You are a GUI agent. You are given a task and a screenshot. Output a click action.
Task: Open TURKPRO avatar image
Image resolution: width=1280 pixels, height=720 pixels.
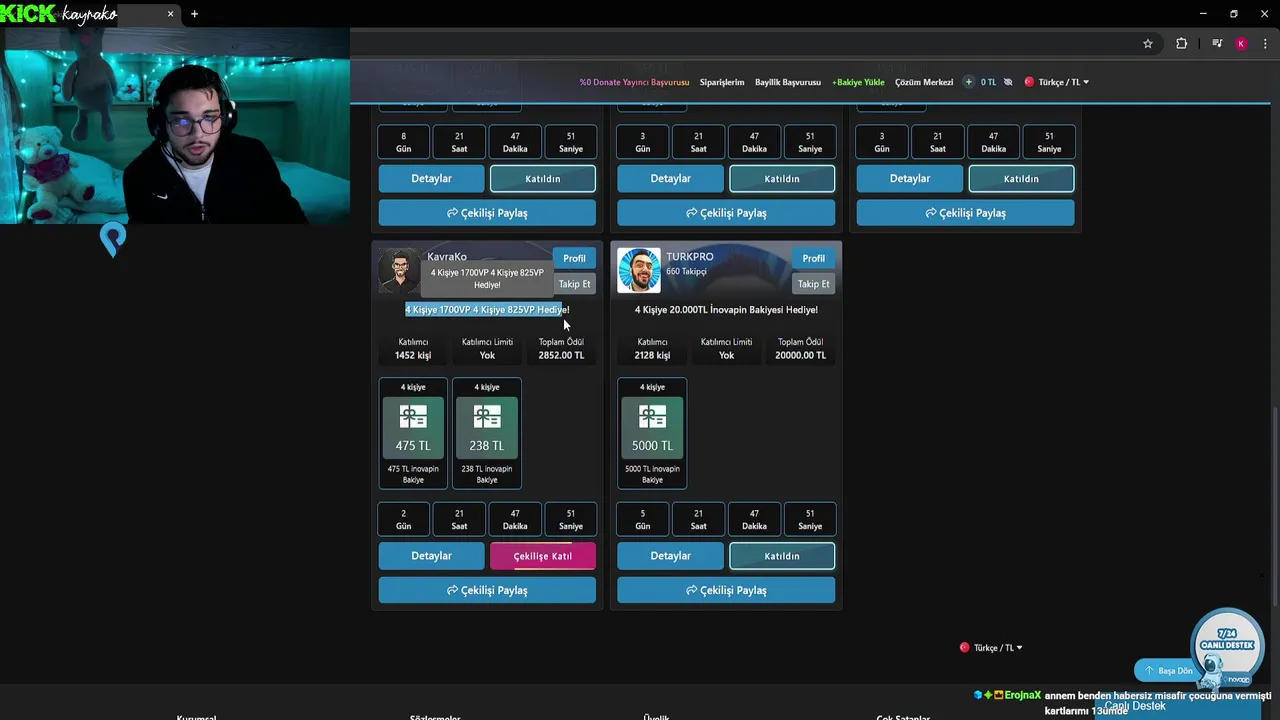(x=639, y=271)
